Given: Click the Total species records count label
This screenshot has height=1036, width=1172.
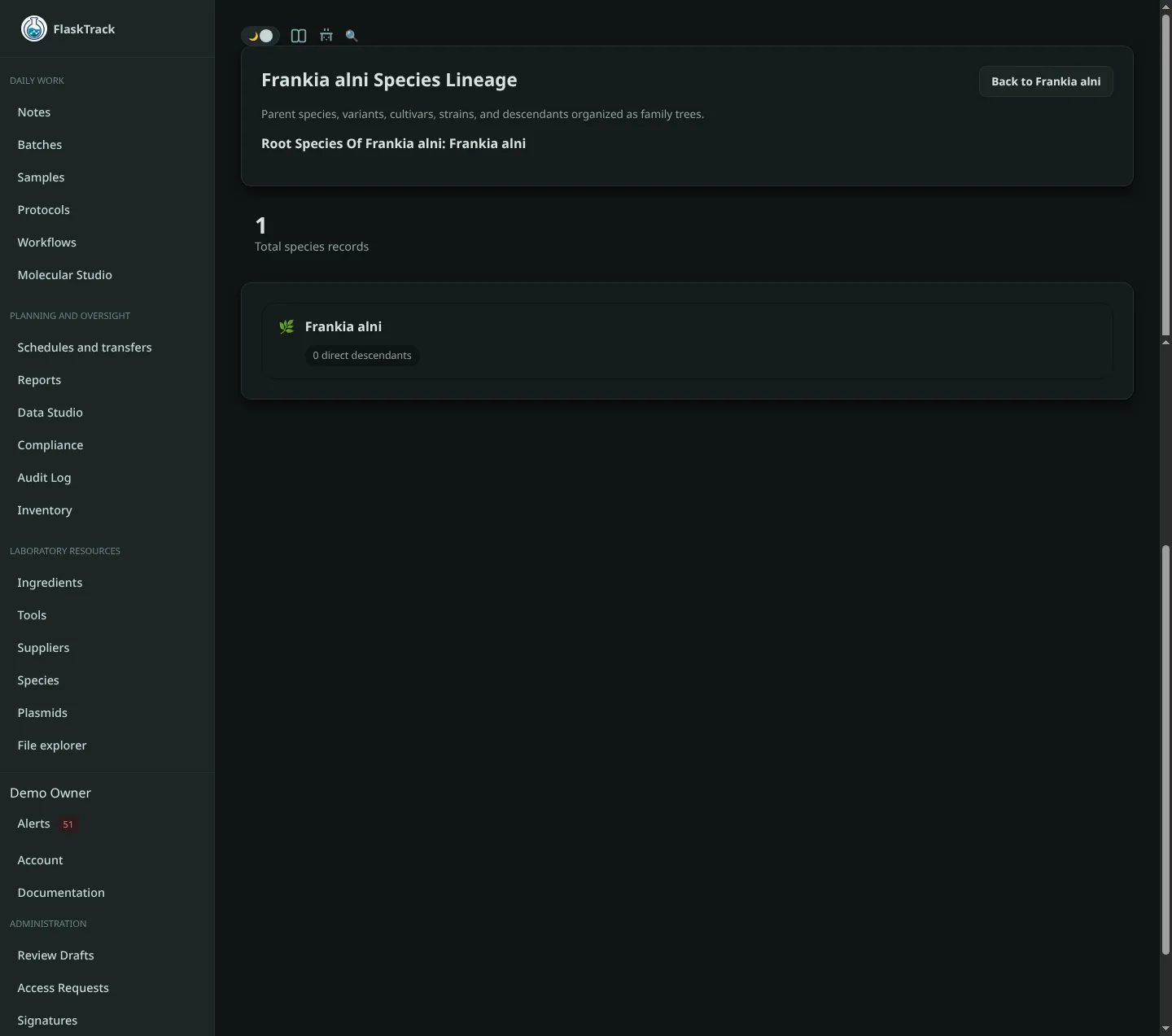Looking at the screenshot, I should [x=312, y=247].
